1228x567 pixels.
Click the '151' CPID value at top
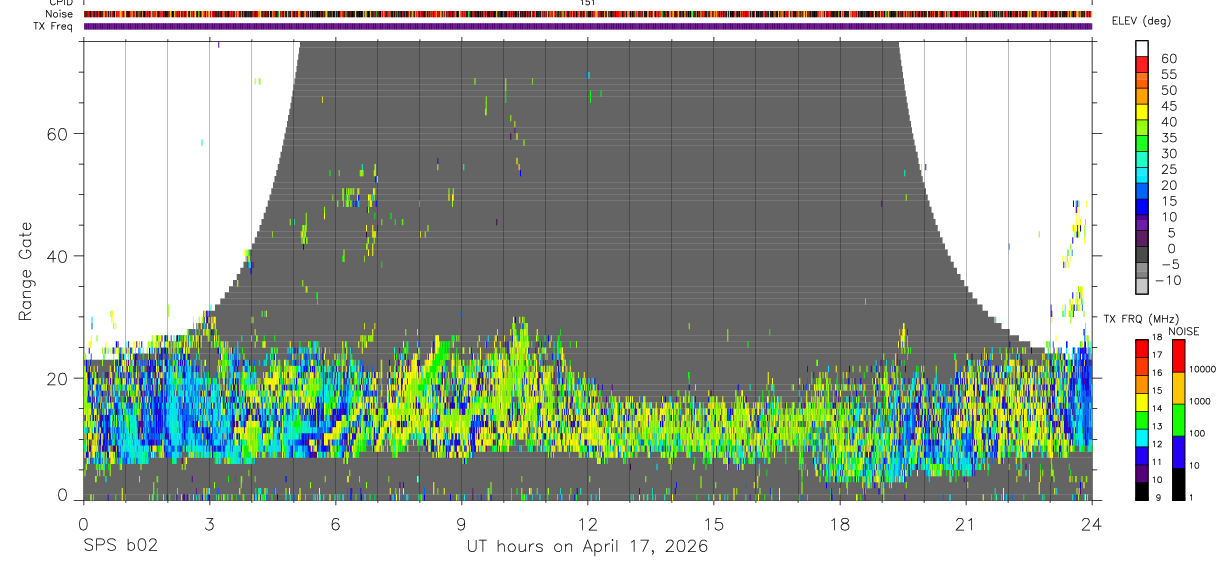[x=588, y=3]
